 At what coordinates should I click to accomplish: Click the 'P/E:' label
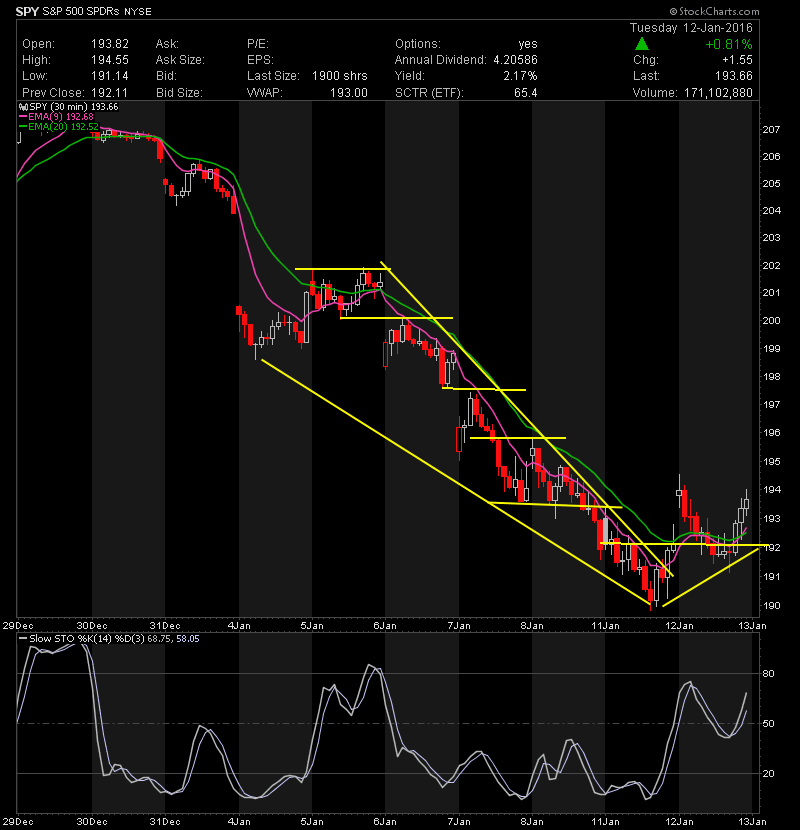pos(258,44)
